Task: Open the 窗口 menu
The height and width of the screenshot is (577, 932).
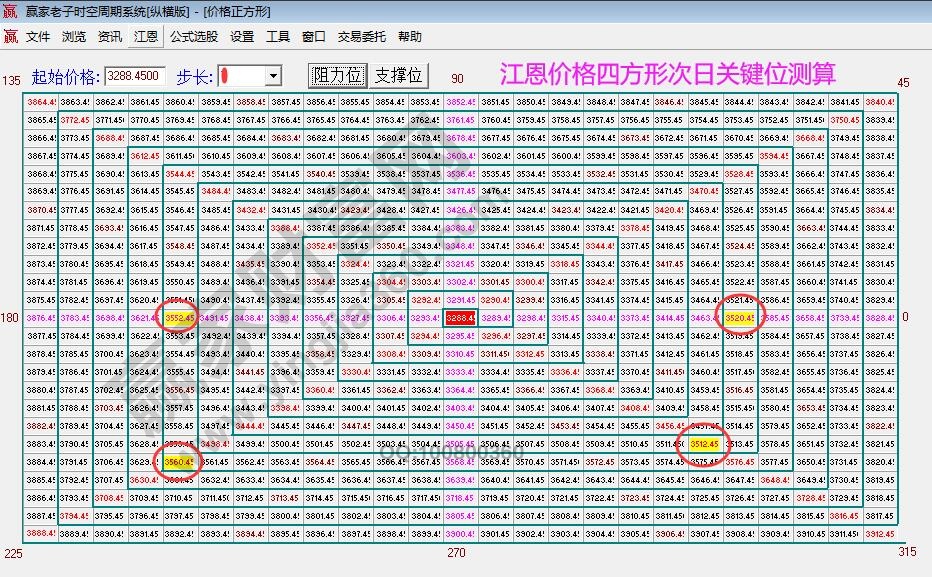Action: pyautogui.click(x=312, y=36)
